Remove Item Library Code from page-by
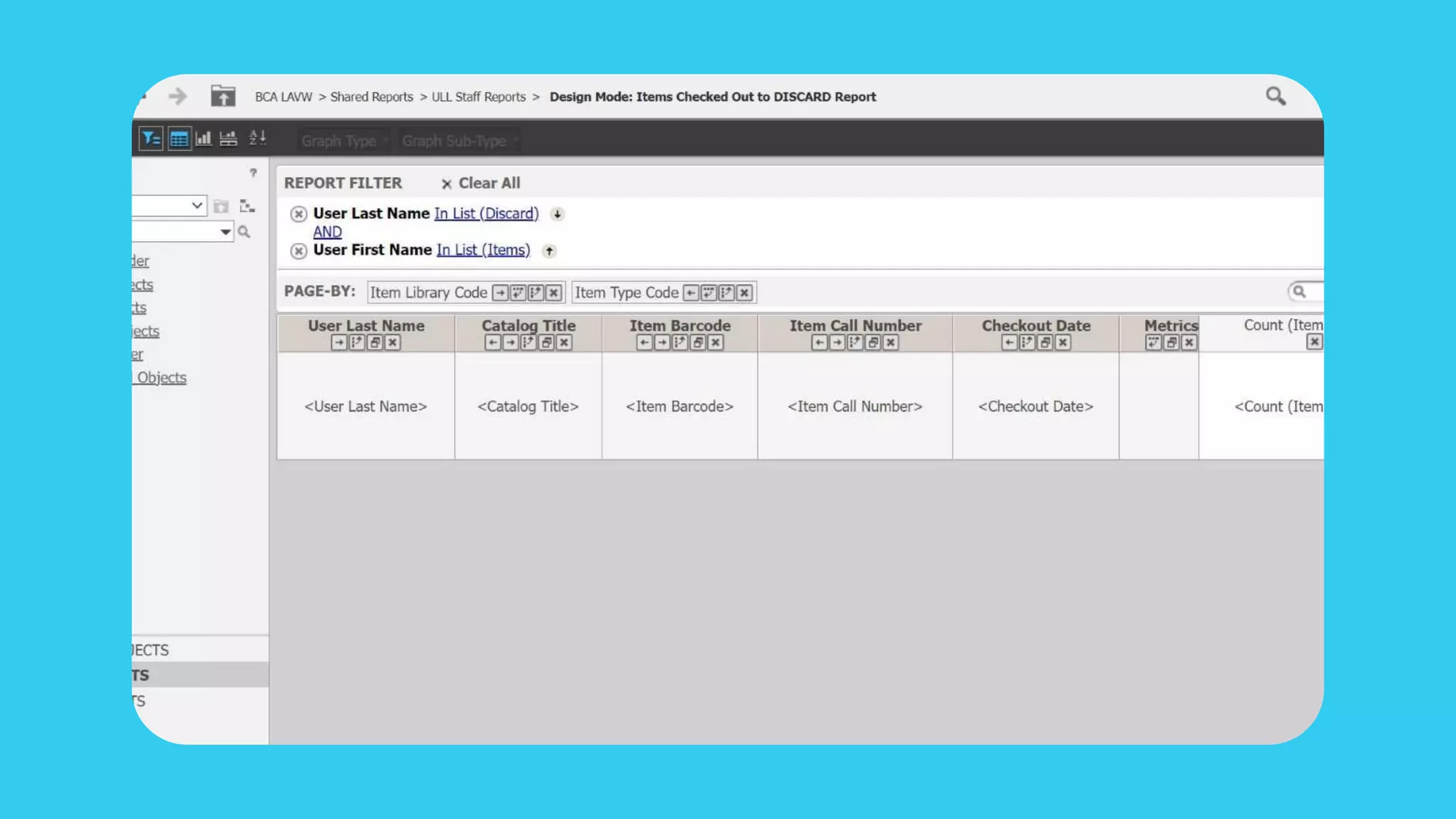1456x819 pixels. [554, 293]
